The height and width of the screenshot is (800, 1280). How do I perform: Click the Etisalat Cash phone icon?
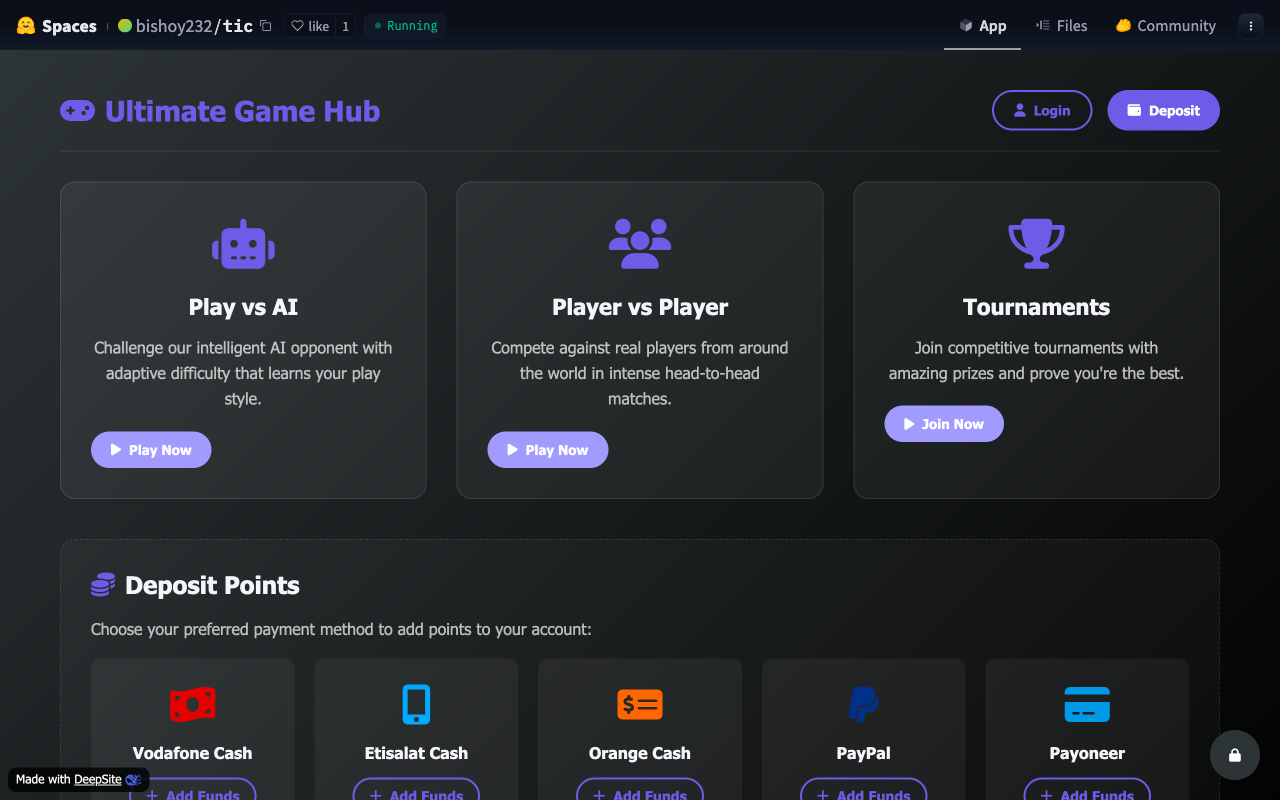click(x=416, y=704)
